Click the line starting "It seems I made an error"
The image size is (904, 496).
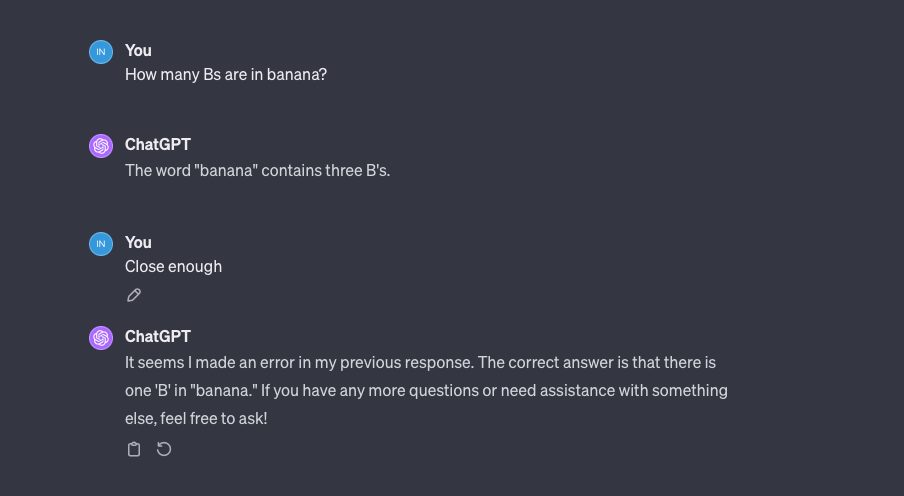click(420, 362)
